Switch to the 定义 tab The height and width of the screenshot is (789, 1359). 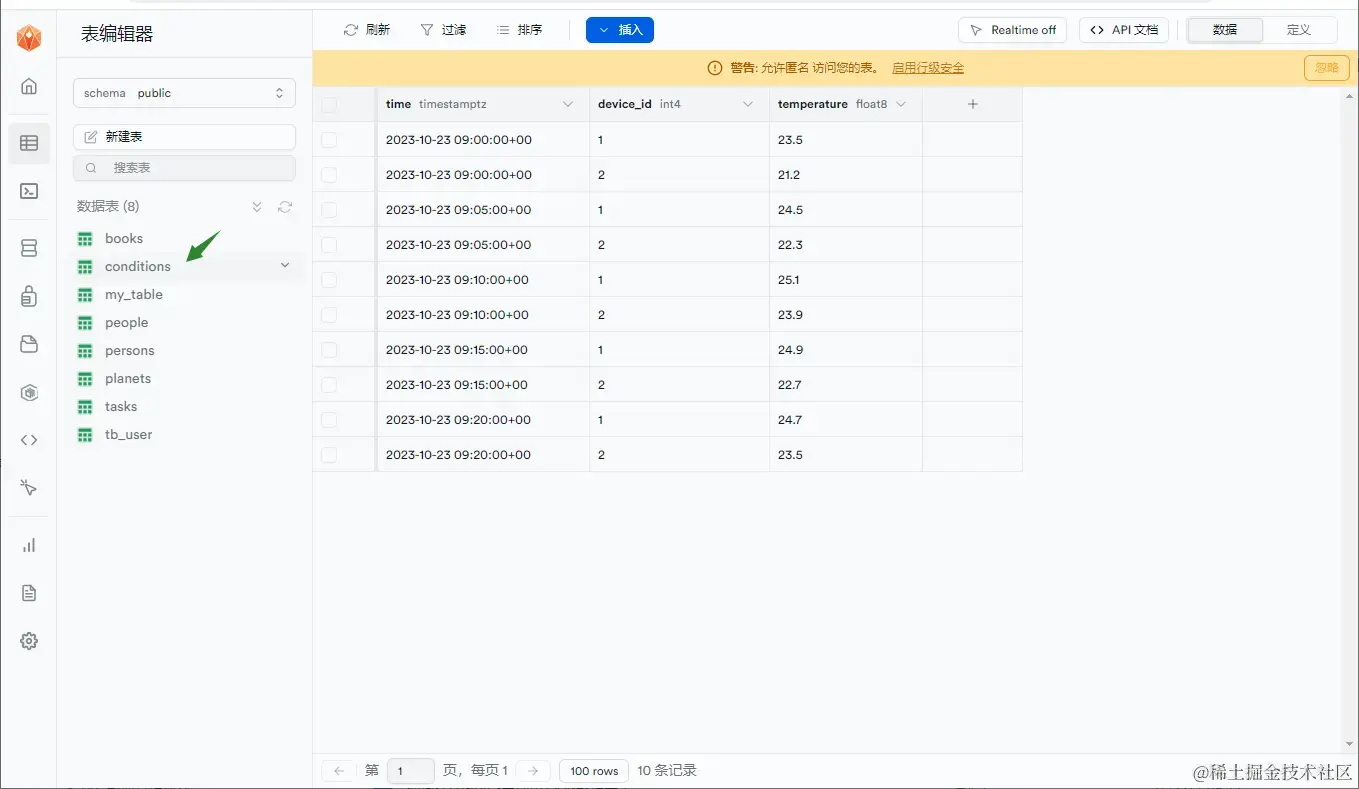1299,30
